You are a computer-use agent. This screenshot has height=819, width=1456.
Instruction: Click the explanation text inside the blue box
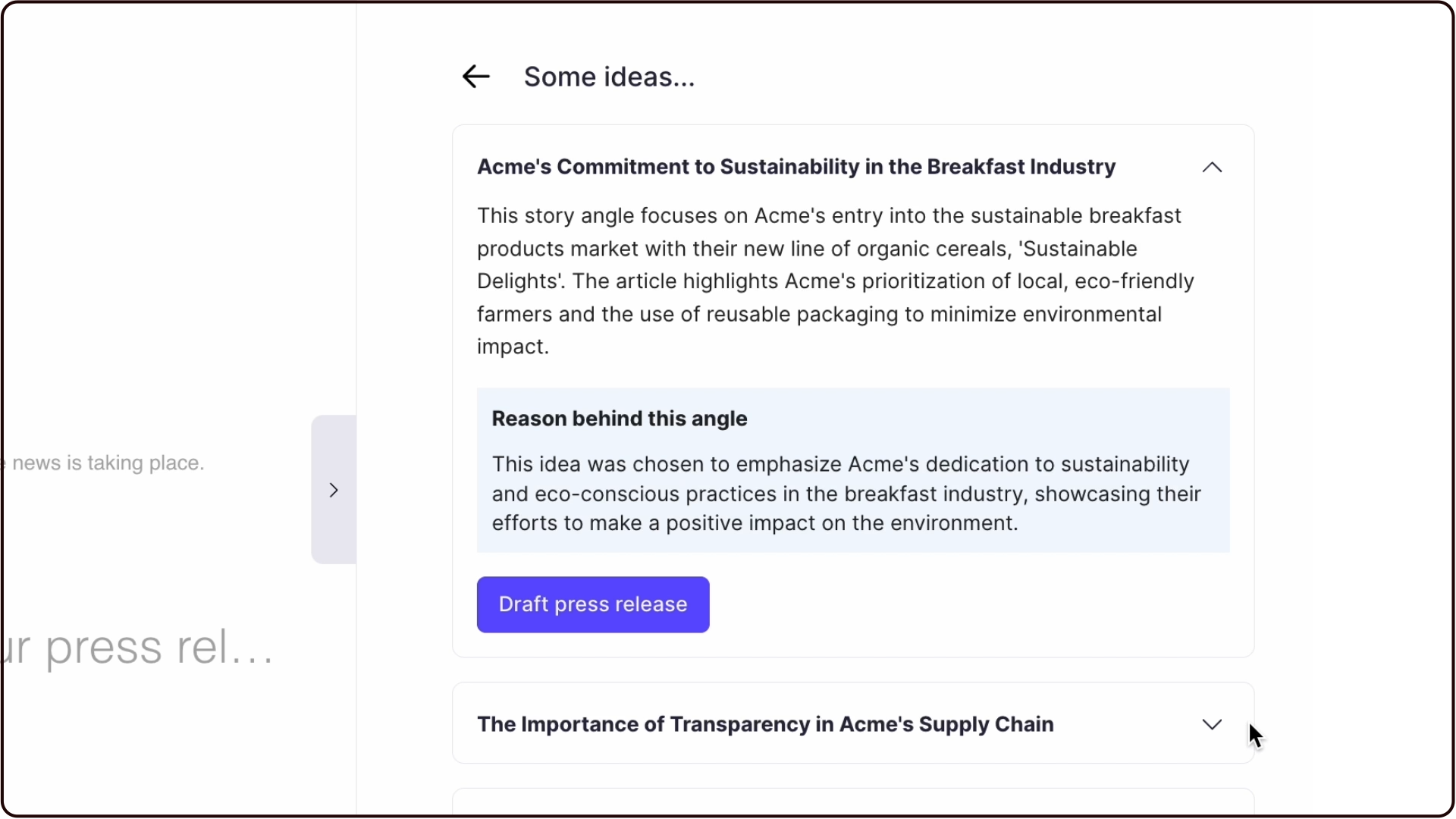846,494
